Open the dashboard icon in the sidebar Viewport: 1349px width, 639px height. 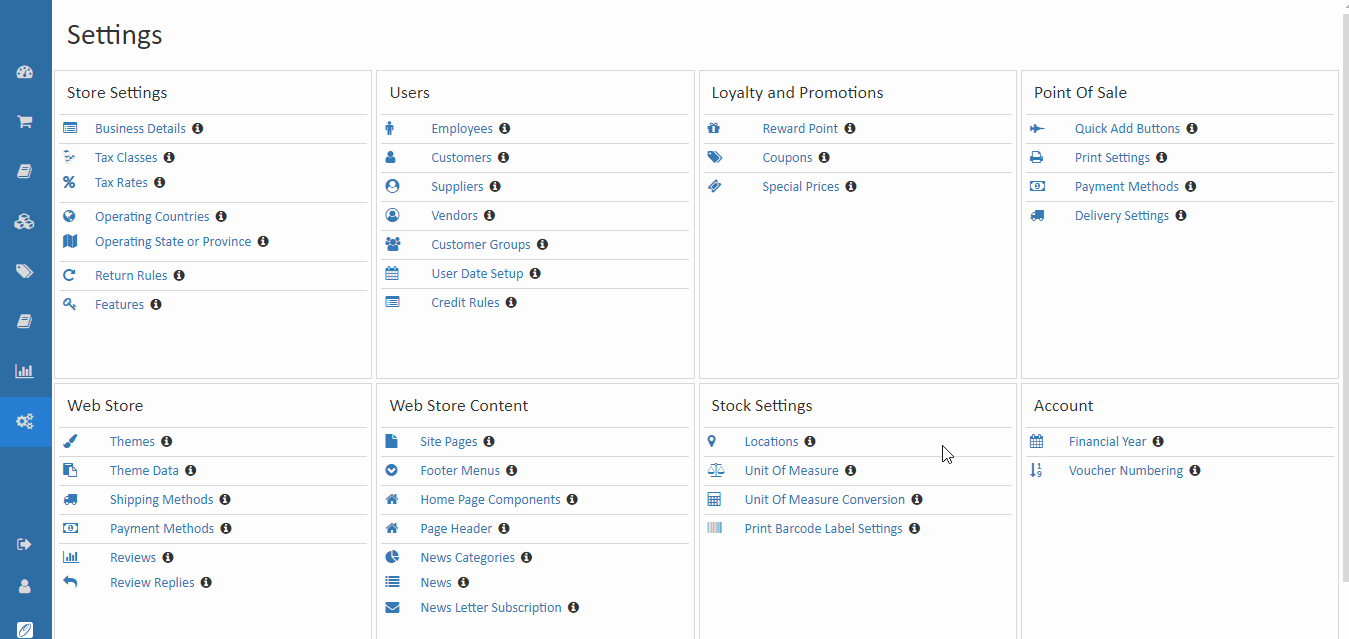click(25, 72)
